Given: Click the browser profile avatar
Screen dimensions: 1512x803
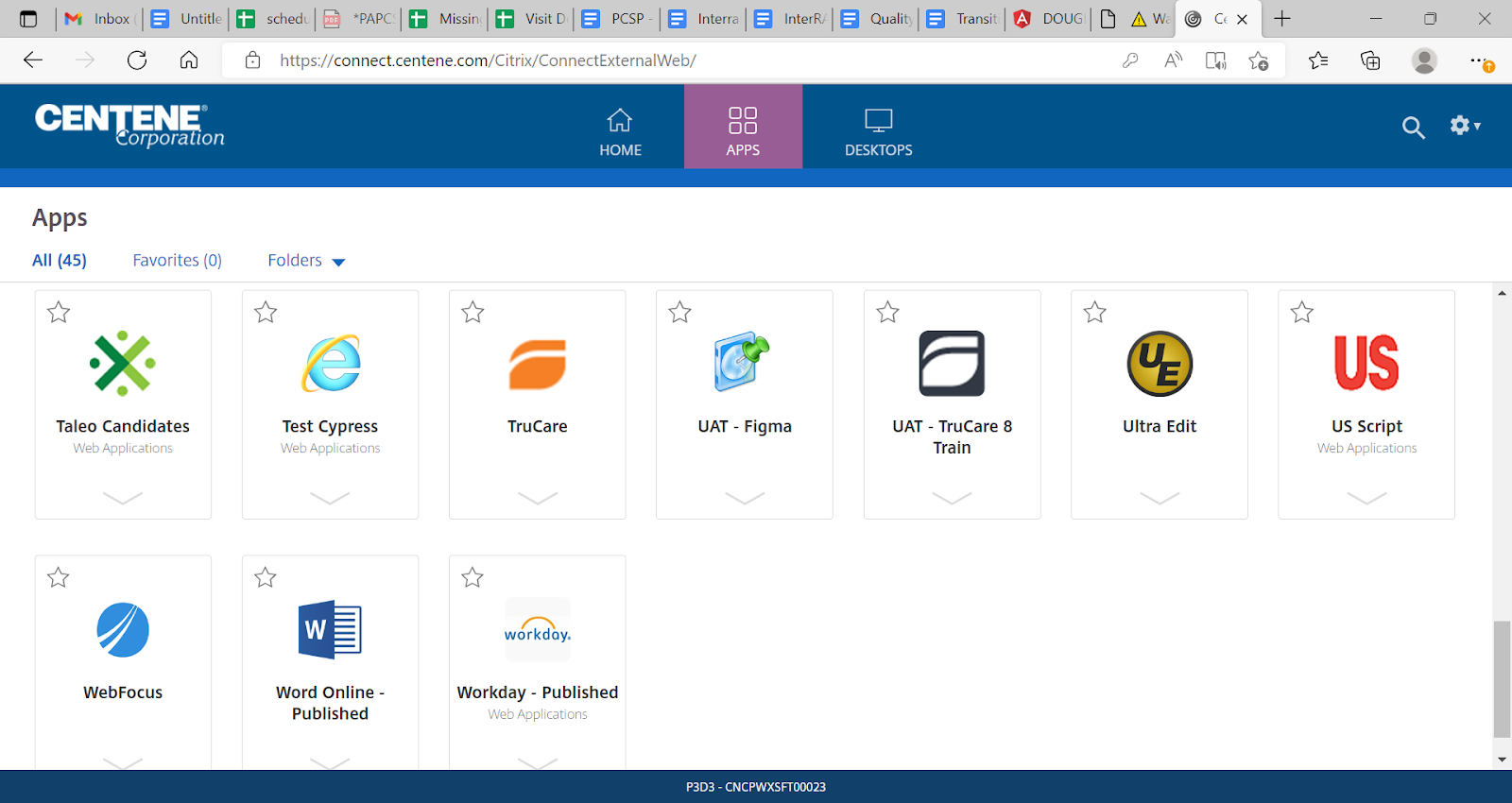Looking at the screenshot, I should coord(1424,60).
